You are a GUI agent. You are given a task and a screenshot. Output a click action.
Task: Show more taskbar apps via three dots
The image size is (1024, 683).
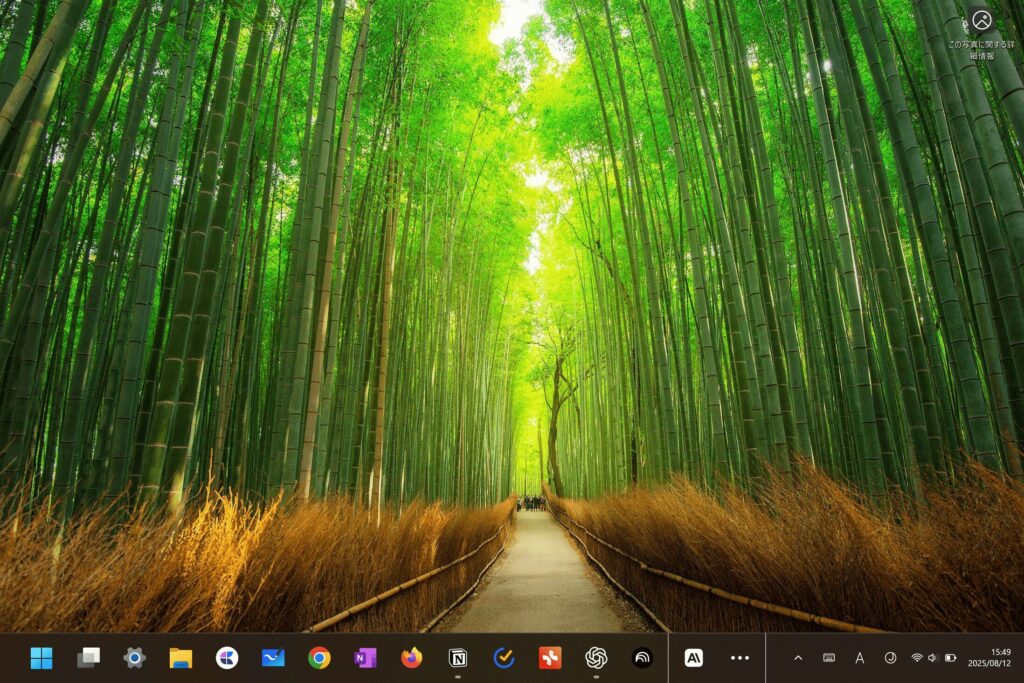point(740,657)
